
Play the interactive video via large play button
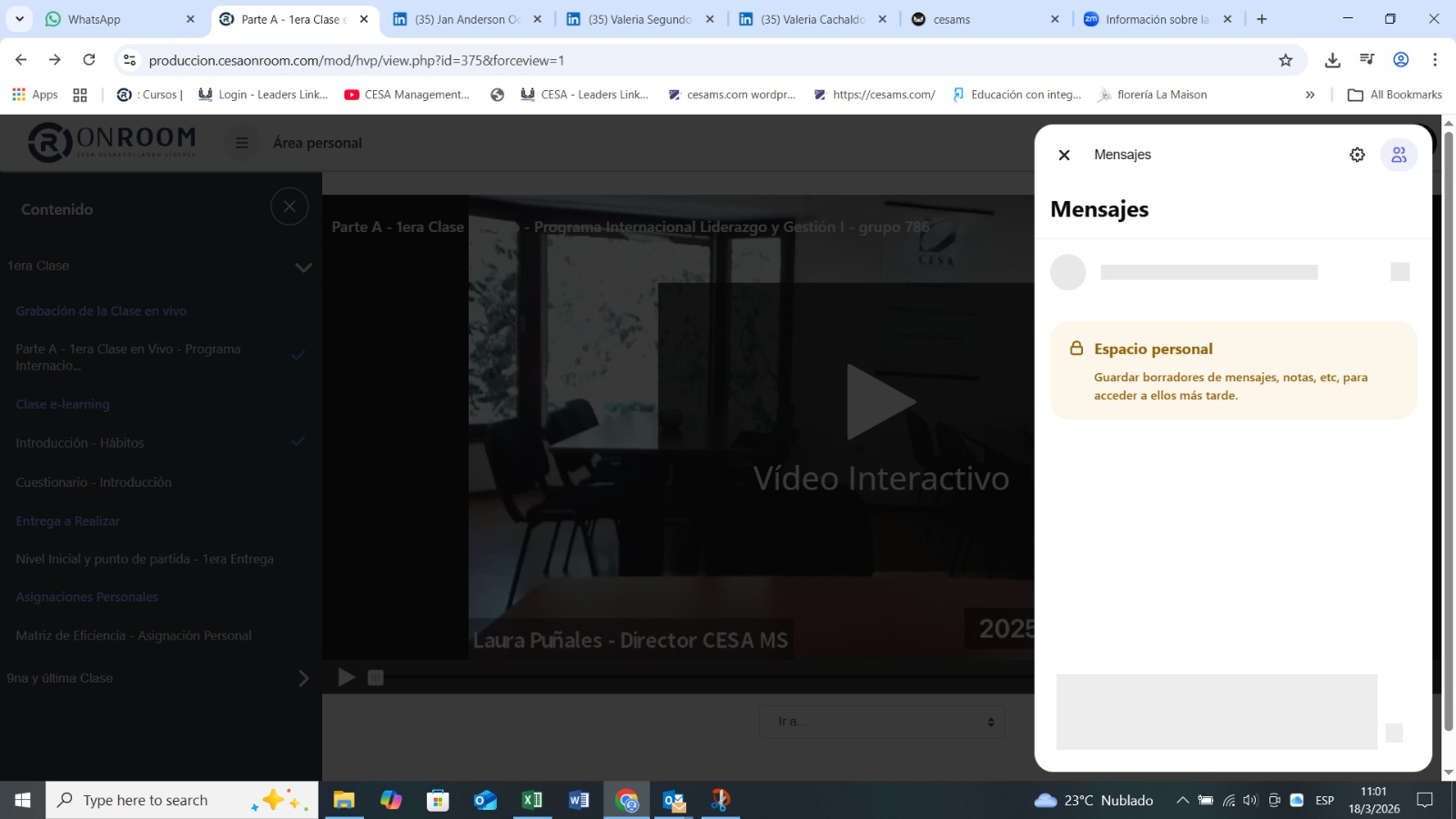(880, 402)
